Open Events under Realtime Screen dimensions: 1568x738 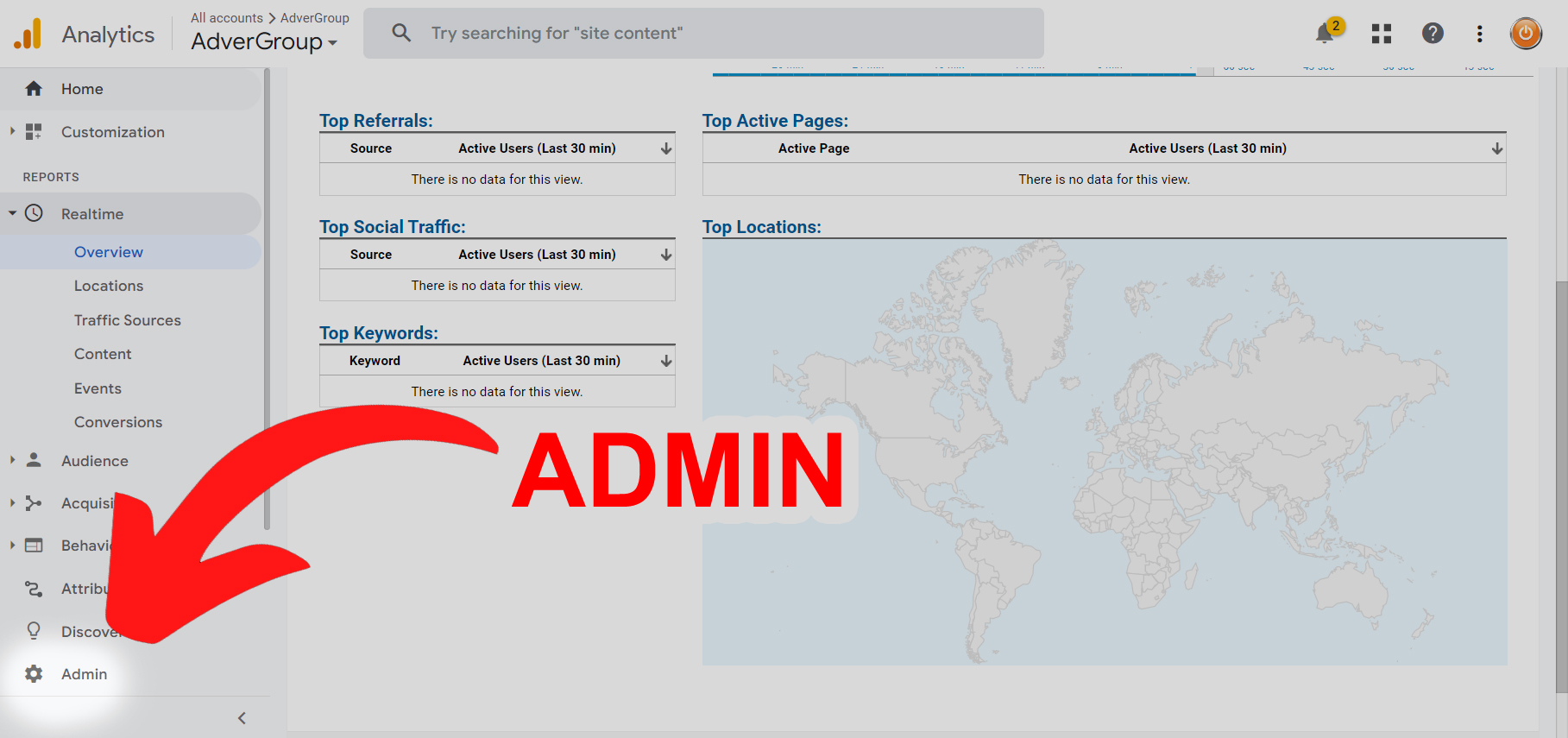point(98,388)
